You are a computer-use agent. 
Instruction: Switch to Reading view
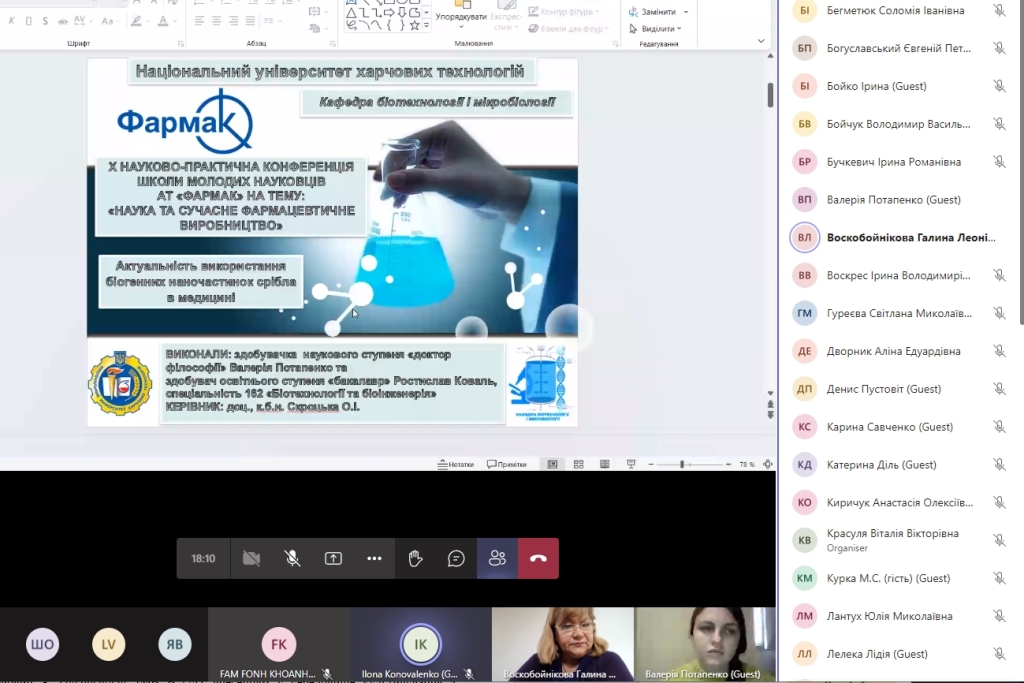(x=605, y=464)
